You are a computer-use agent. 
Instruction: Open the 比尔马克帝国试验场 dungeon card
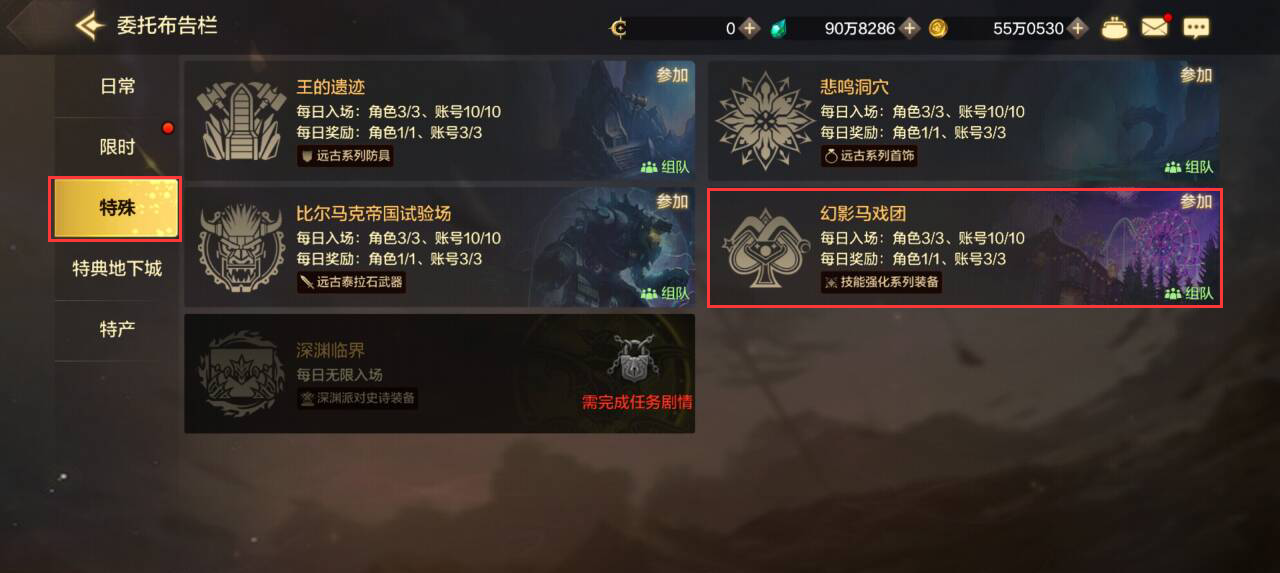tap(439, 247)
